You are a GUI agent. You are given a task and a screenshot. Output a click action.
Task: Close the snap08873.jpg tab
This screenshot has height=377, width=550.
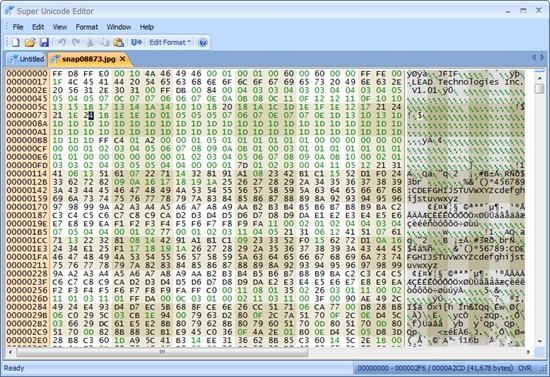[x=122, y=59]
